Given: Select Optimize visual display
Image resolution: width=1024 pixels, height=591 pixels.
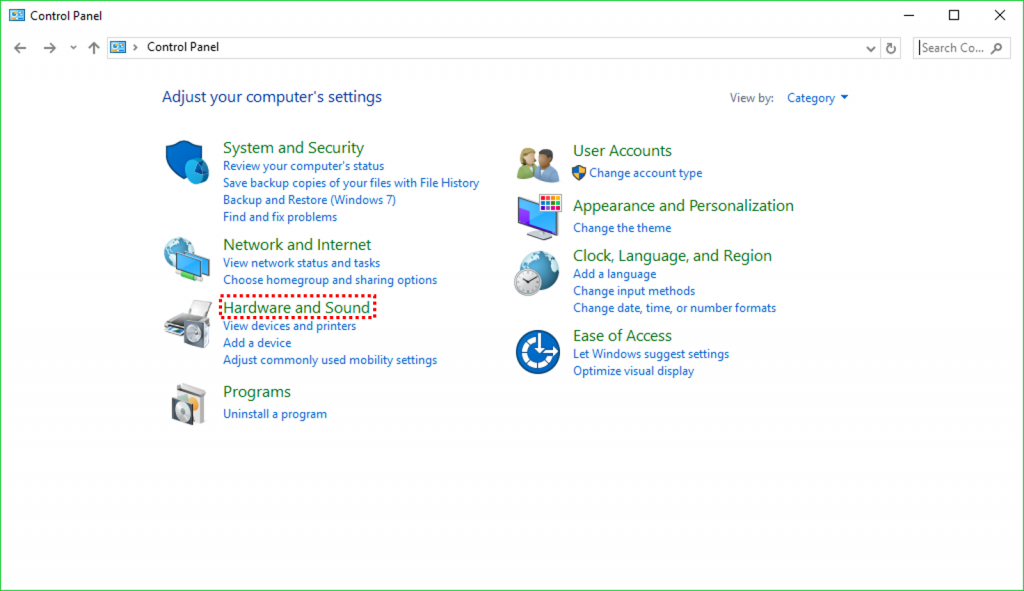Looking at the screenshot, I should (x=633, y=371).
